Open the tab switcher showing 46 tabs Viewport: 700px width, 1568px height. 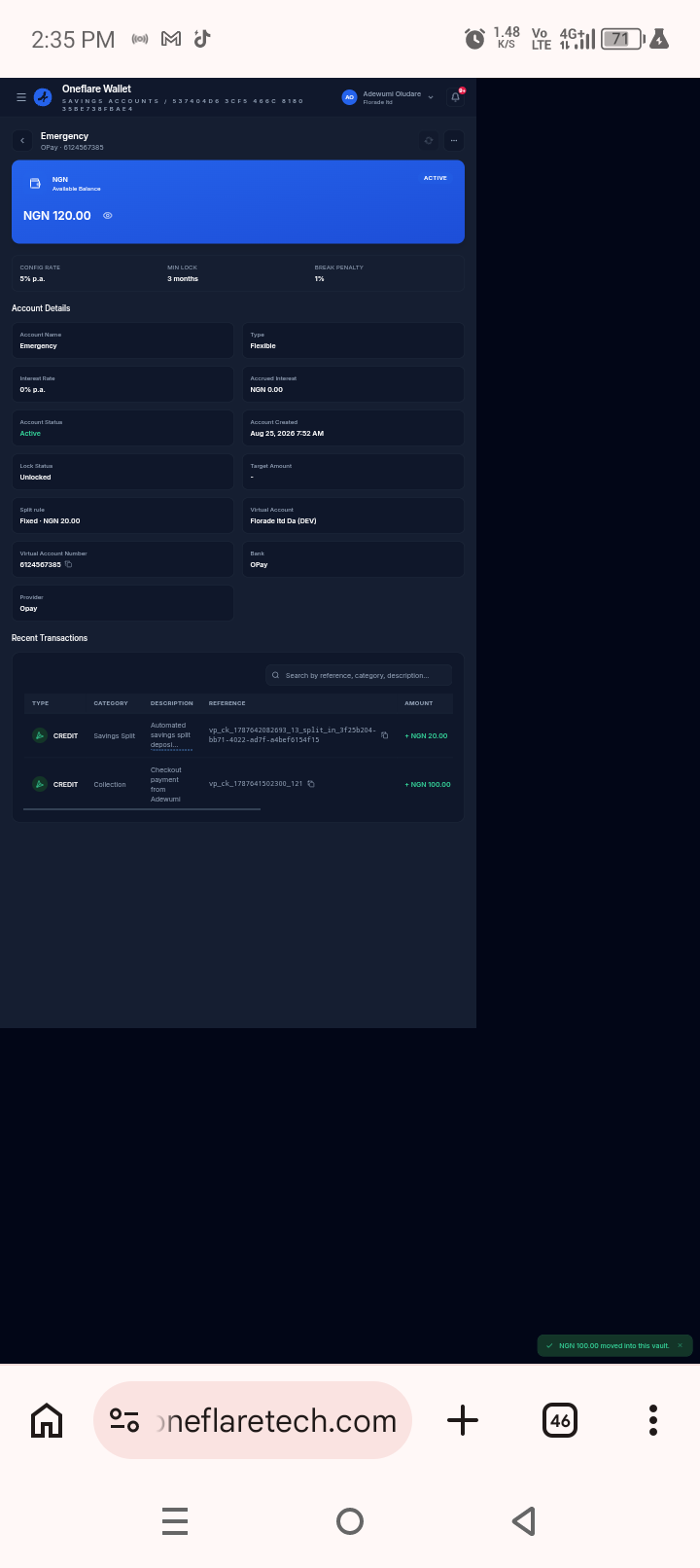coord(560,1420)
